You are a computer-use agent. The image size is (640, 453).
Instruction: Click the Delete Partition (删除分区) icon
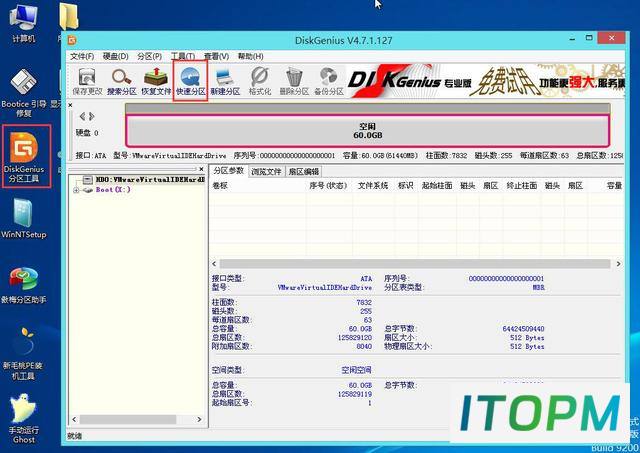pyautogui.click(x=294, y=81)
